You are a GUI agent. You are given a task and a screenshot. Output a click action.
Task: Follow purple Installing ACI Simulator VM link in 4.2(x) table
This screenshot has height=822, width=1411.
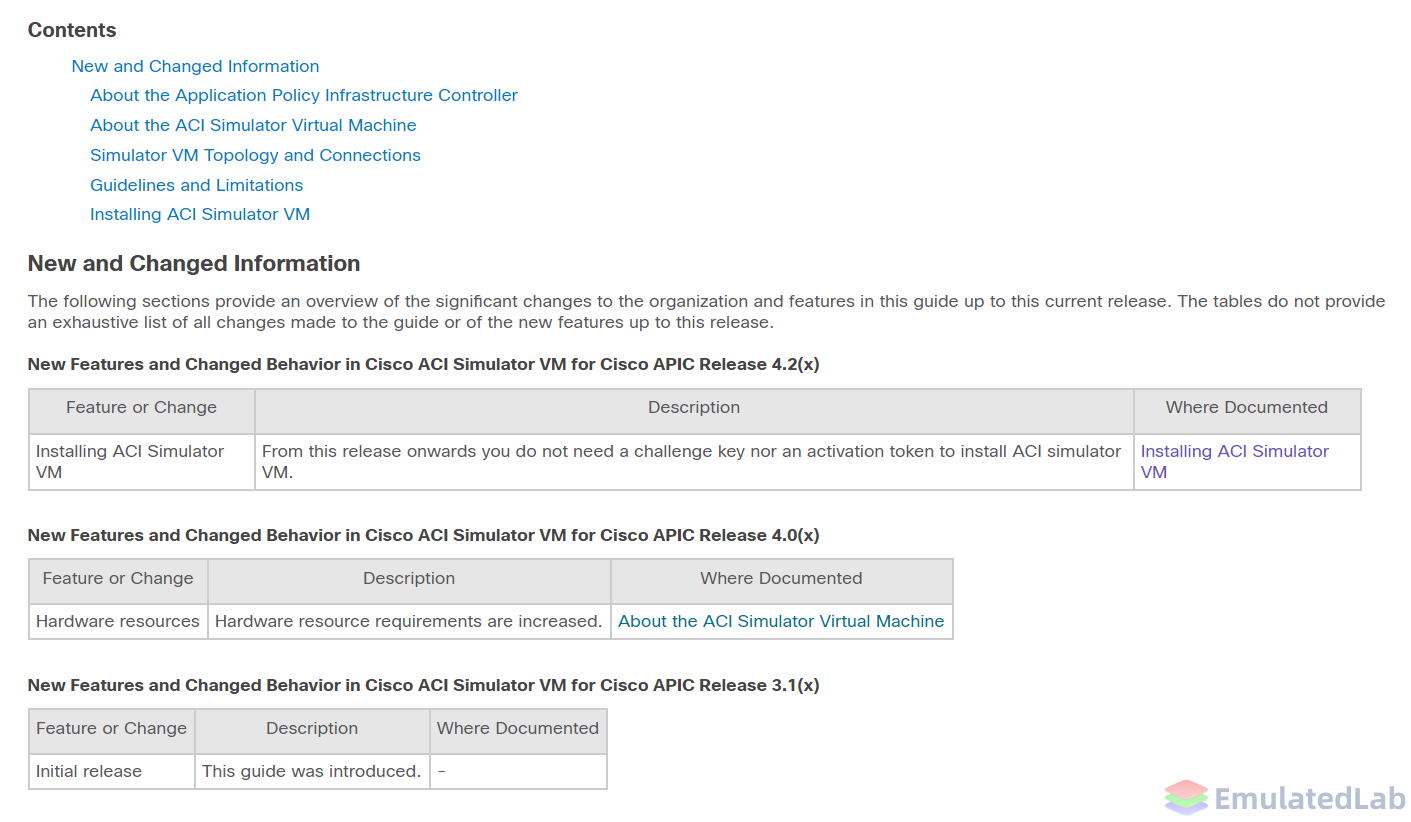point(1235,462)
